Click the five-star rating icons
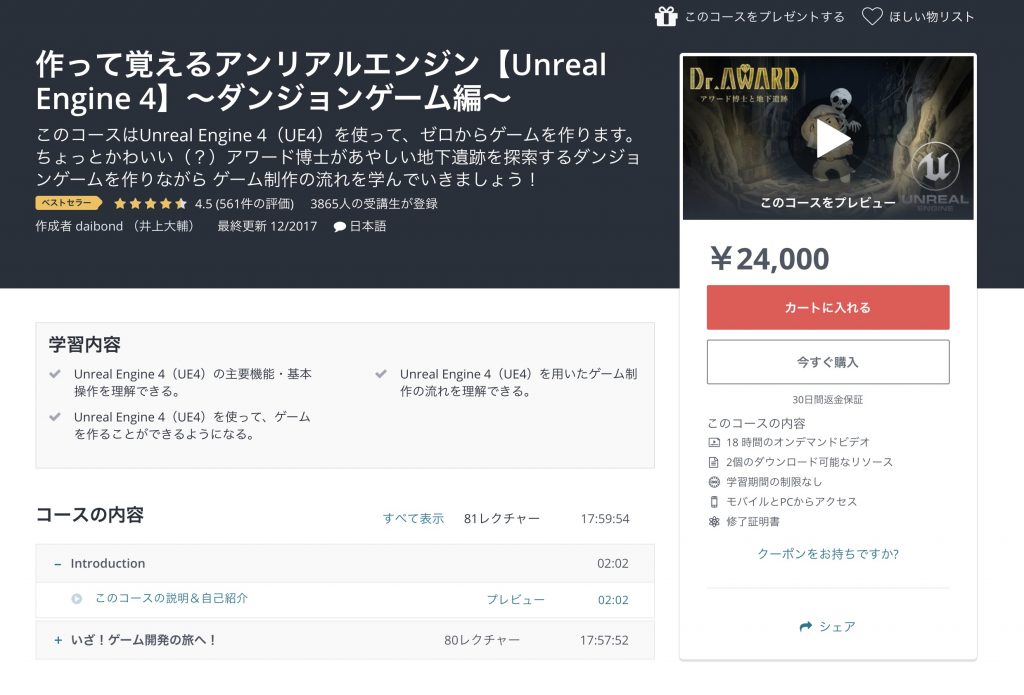The image size is (1024, 695). 150,203
